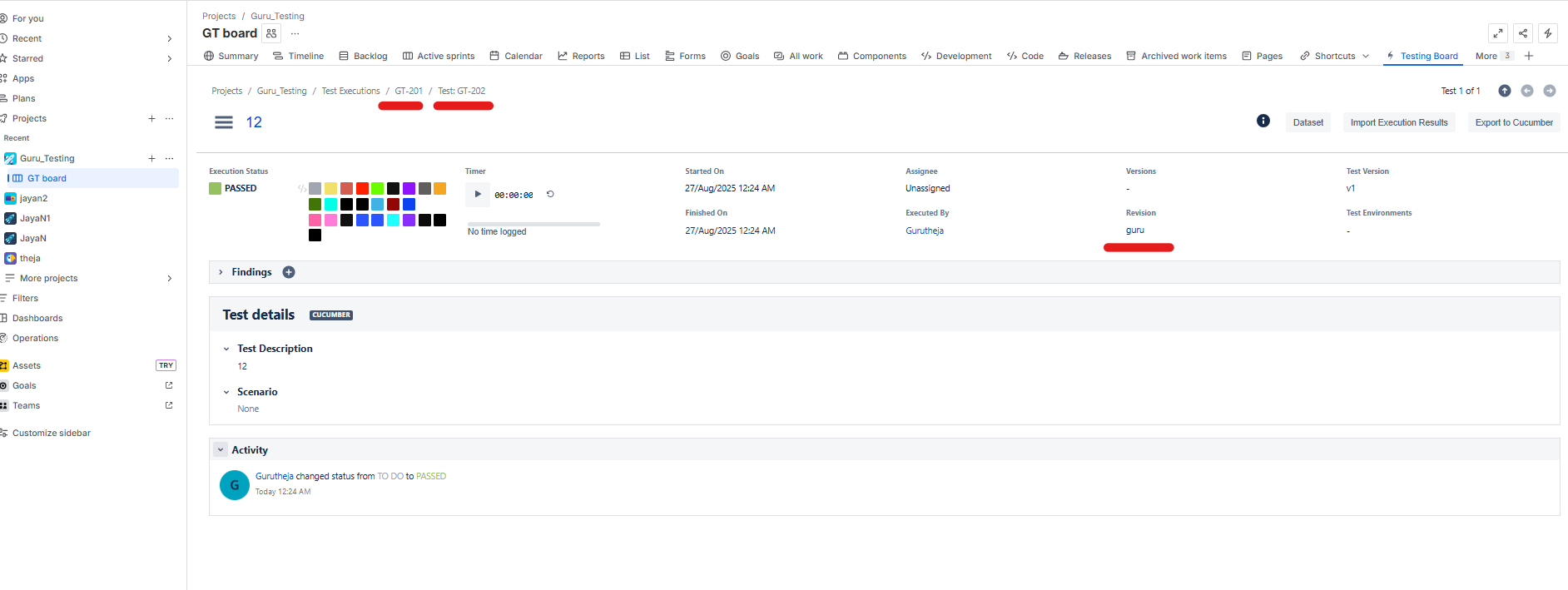The height and width of the screenshot is (590, 1568).
Task: Click the share icon in the header
Action: pyautogui.click(x=1522, y=33)
